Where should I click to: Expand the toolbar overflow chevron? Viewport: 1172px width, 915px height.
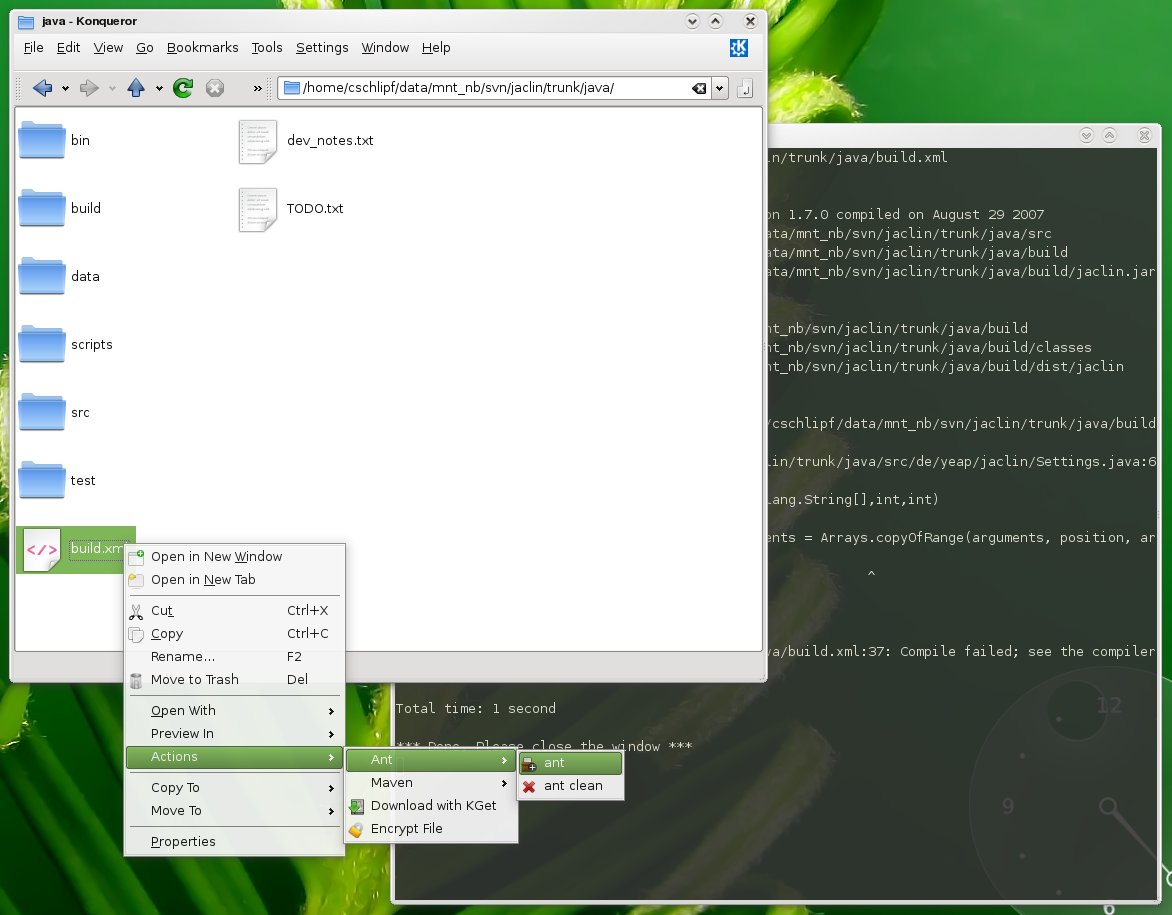257,88
